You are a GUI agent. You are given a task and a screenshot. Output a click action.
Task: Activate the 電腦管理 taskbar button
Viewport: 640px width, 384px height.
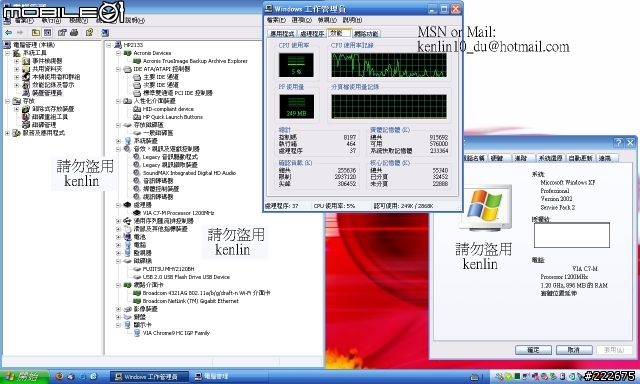pos(230,377)
